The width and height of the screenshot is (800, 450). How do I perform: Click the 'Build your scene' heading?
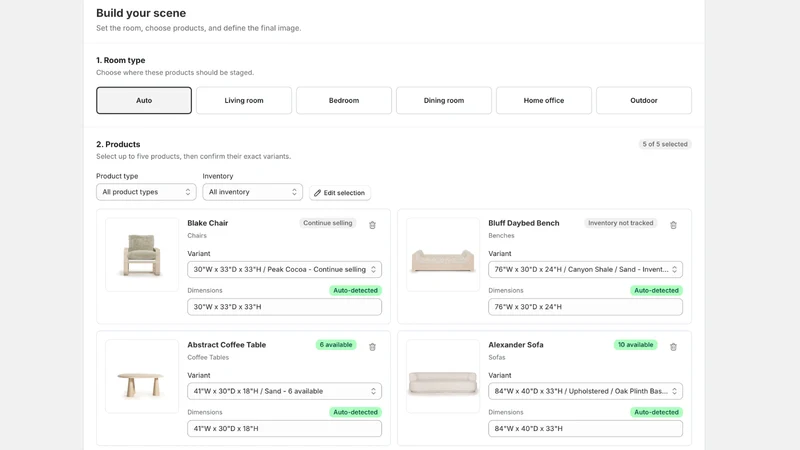[141, 13]
